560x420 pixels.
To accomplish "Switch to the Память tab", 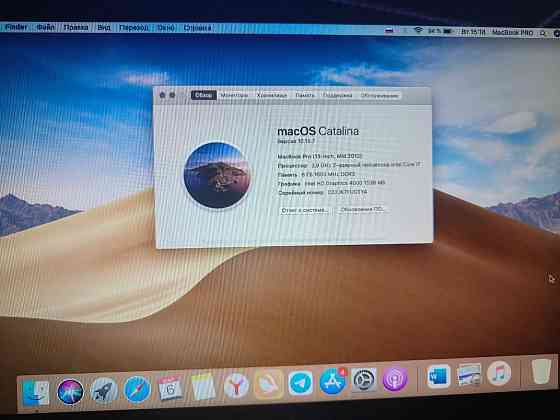I will click(305, 95).
